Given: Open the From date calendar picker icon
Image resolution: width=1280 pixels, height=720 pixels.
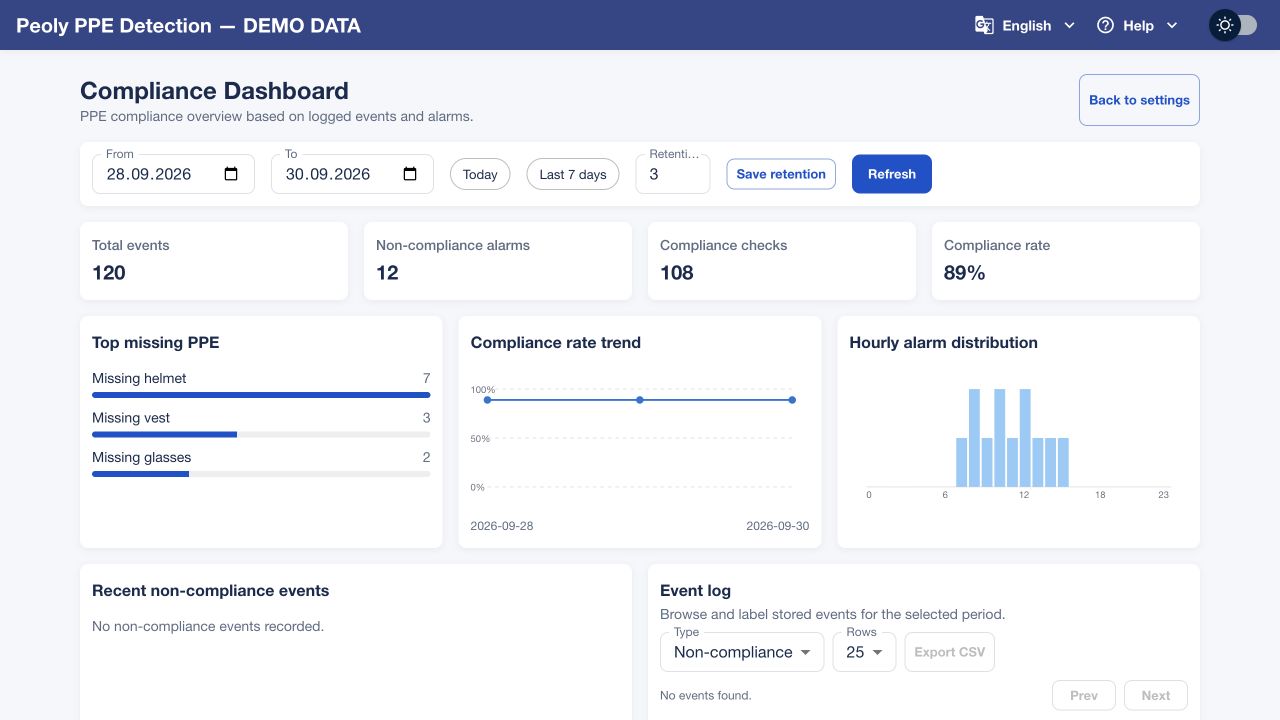Looking at the screenshot, I should pyautogui.click(x=231, y=174).
